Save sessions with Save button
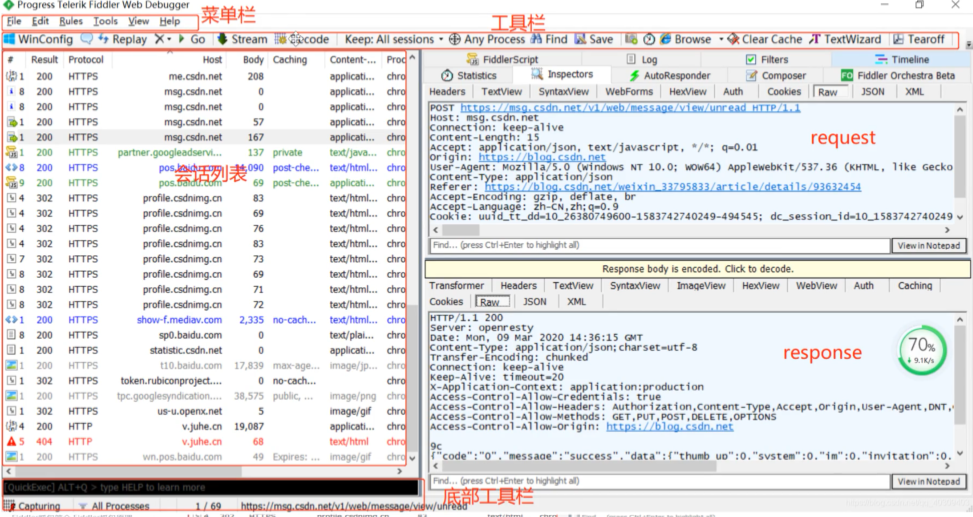 point(594,39)
